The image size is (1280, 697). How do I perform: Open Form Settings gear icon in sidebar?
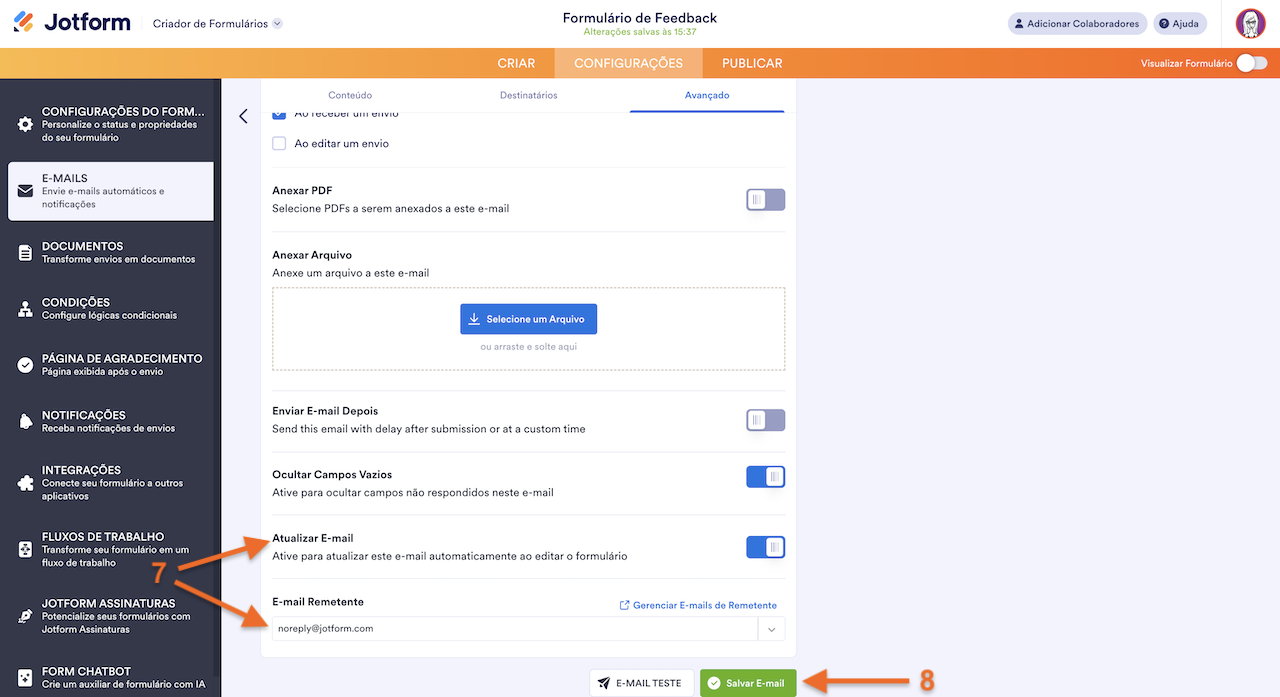pyautogui.click(x=25, y=125)
